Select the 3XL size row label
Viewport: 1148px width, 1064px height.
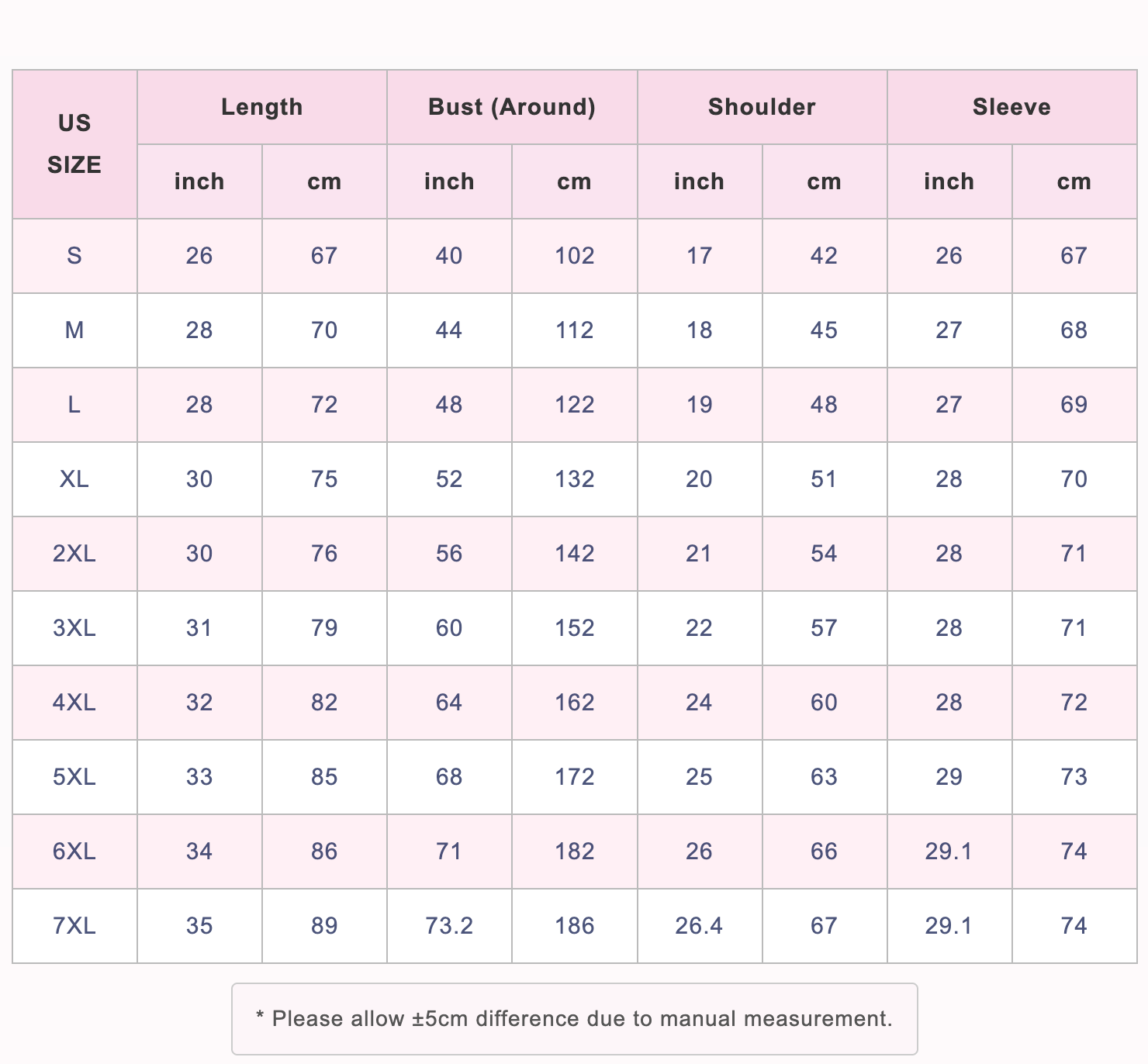pyautogui.click(x=74, y=628)
